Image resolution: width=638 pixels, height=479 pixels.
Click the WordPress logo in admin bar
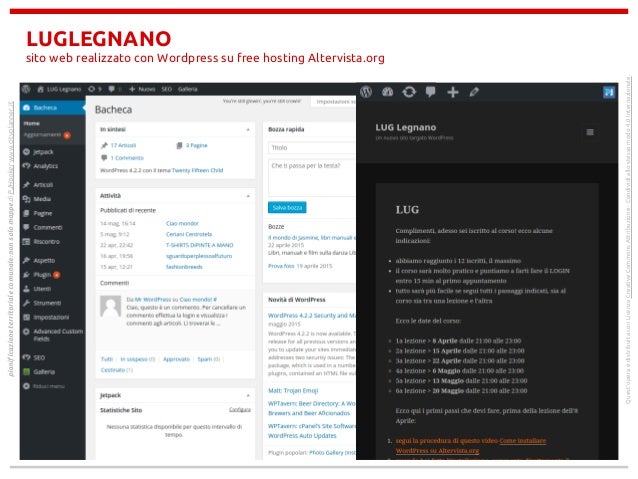pos(26,89)
